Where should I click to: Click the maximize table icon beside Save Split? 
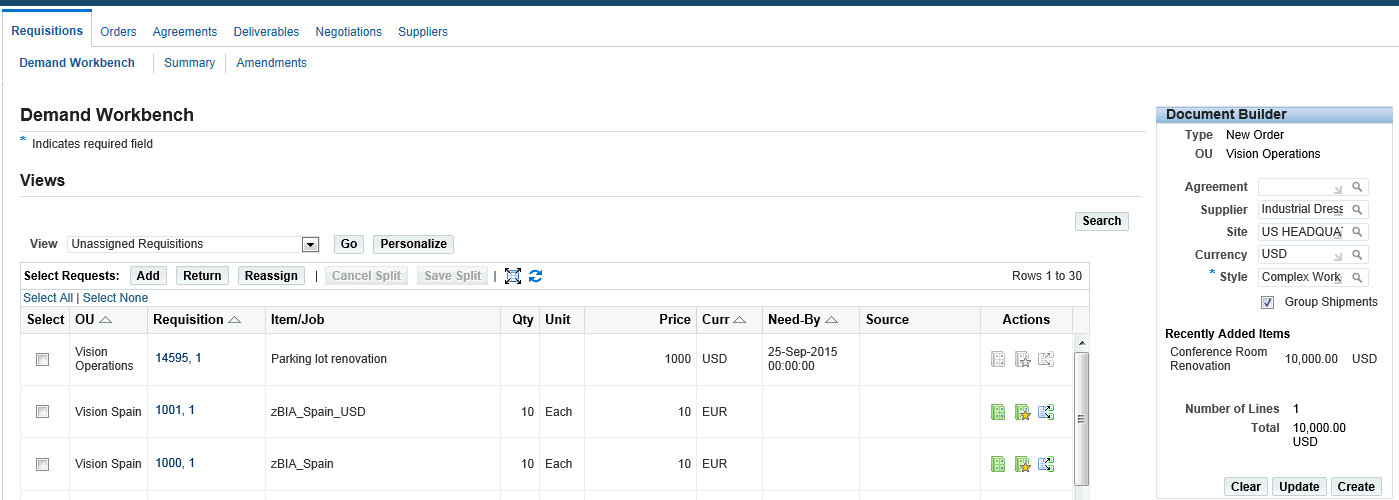[x=513, y=276]
